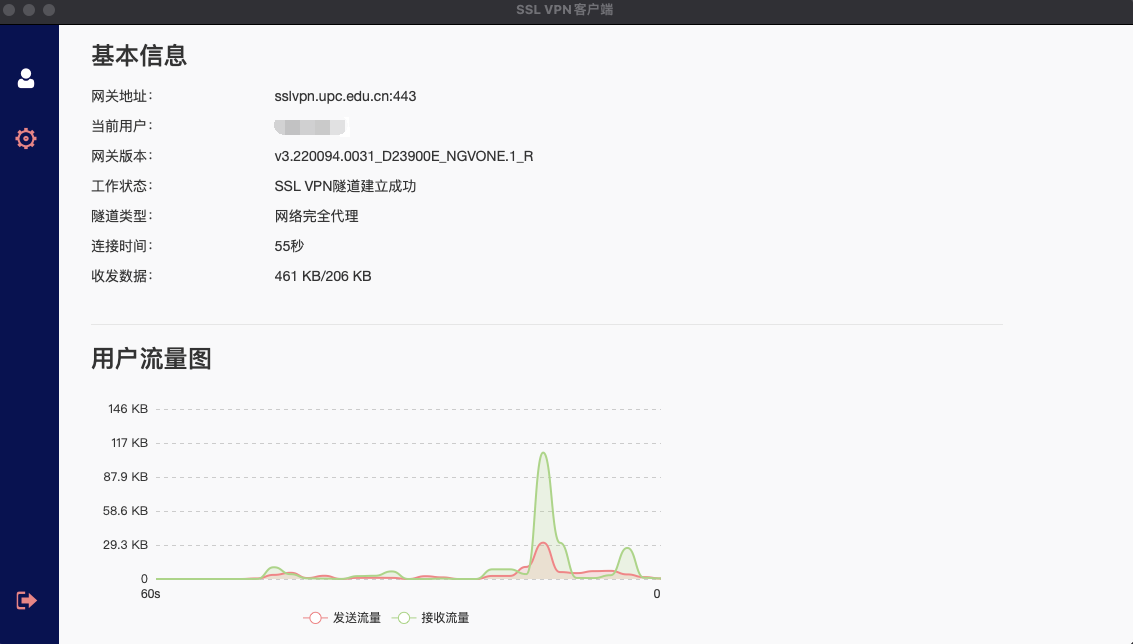Close the SSL VPN客户端 window
This screenshot has height=644, width=1133.
(9, 9)
